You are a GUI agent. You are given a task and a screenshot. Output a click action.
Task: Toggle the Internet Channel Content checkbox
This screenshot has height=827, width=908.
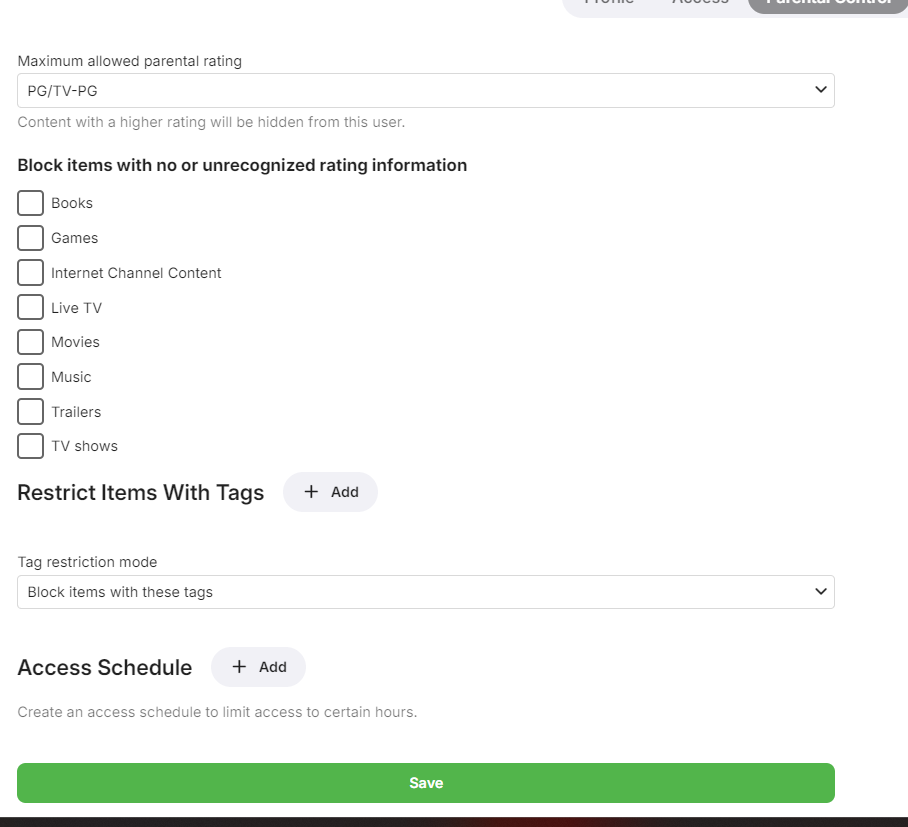31,273
